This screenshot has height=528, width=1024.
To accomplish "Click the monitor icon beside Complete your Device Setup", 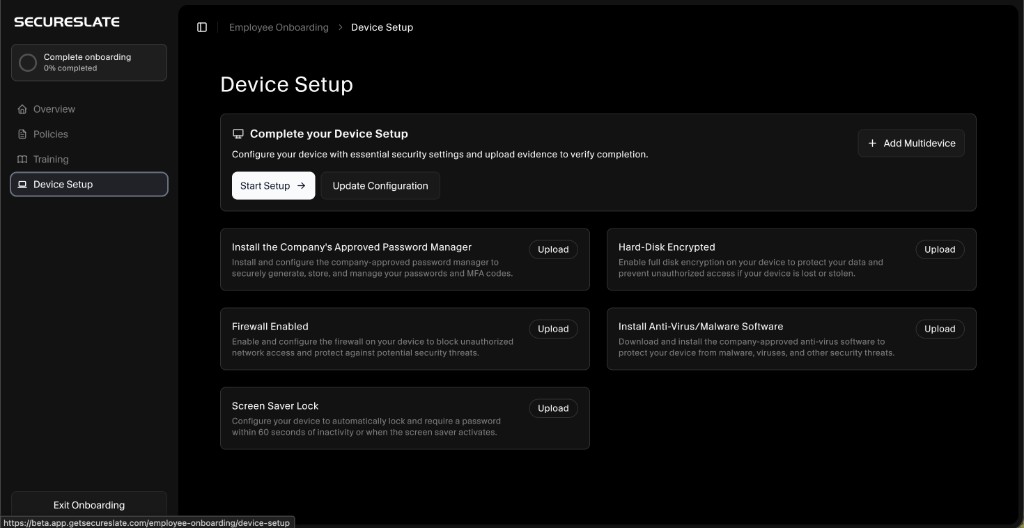I will 238,134.
